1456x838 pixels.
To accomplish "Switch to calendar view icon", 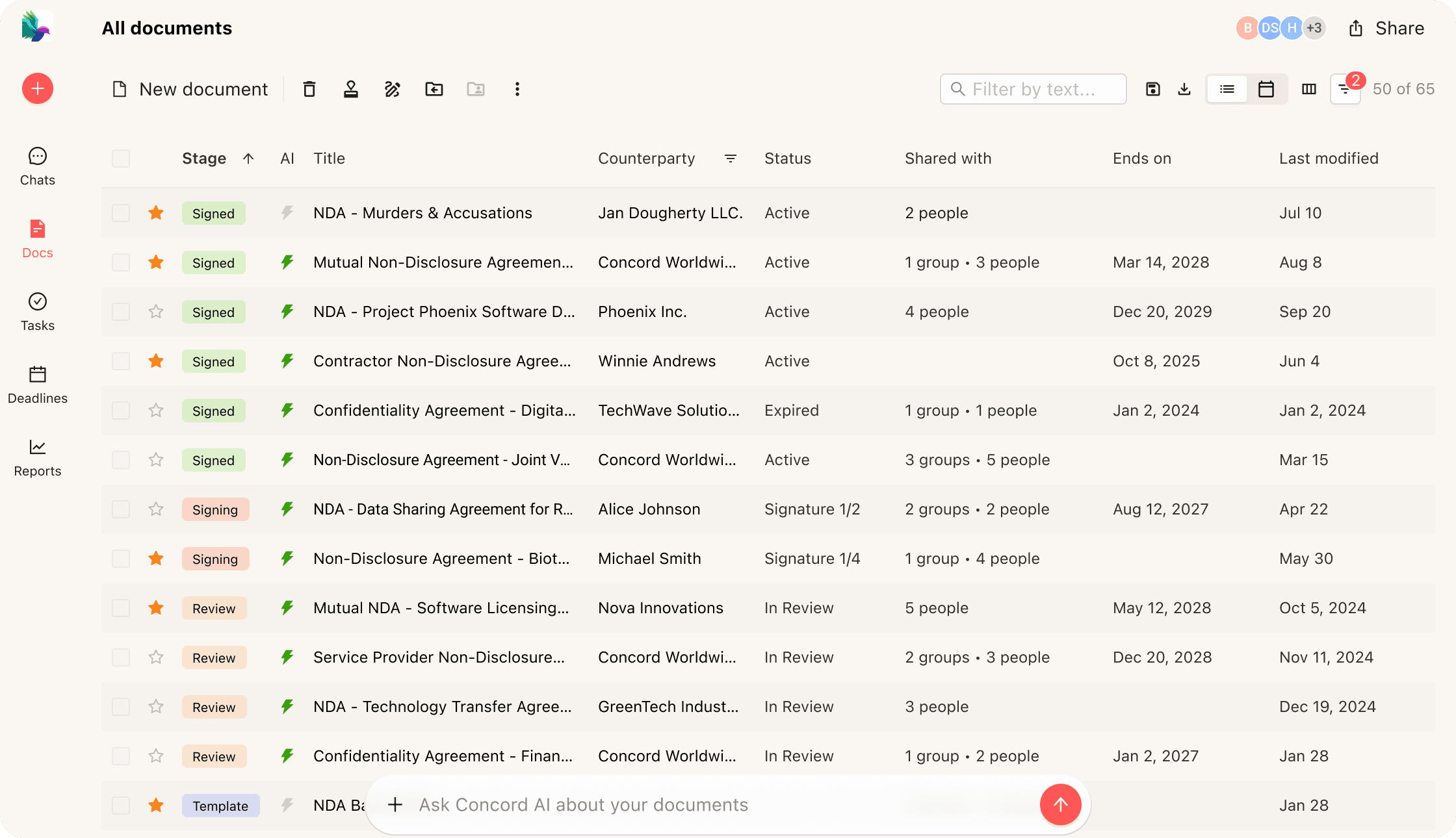I will (x=1266, y=89).
